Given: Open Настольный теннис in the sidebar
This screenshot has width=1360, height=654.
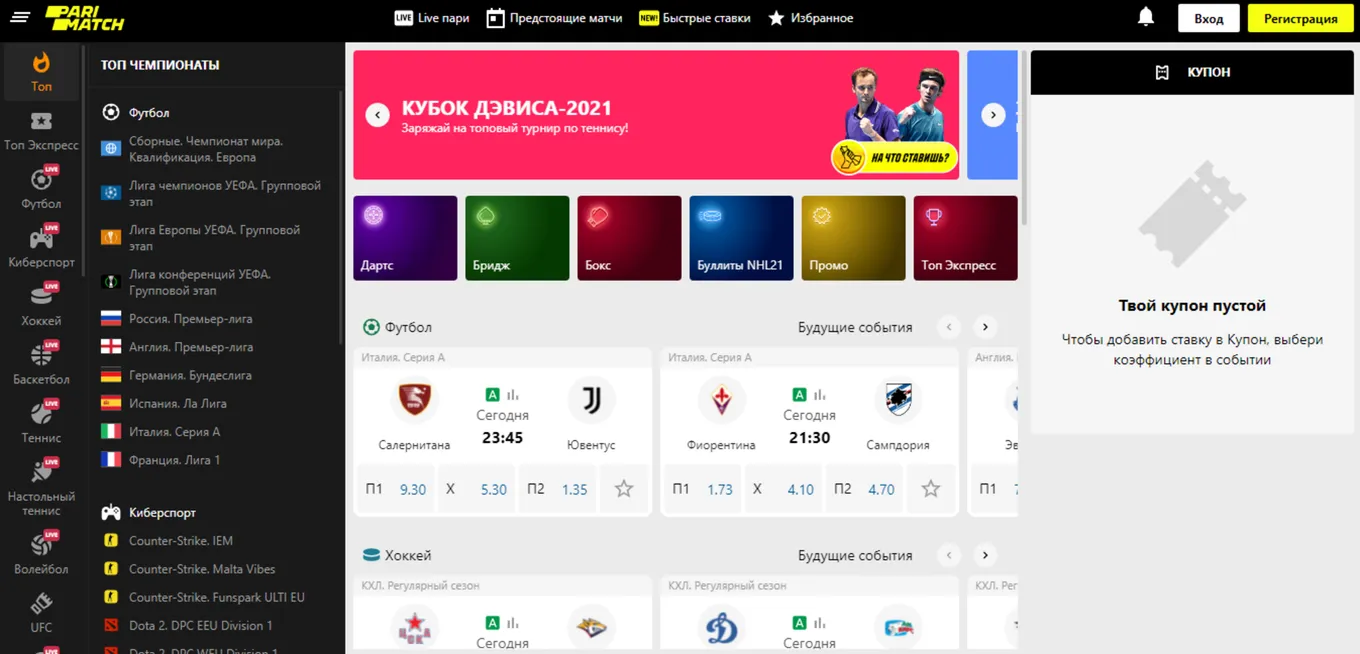Looking at the screenshot, I should pos(41,488).
